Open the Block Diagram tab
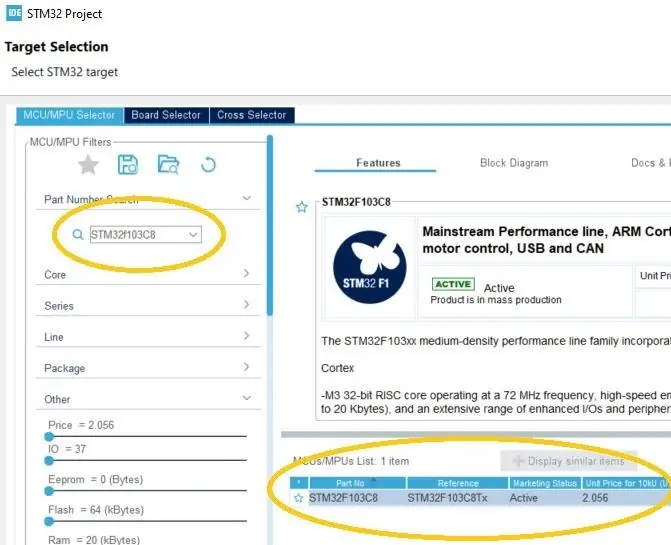 coord(514,163)
